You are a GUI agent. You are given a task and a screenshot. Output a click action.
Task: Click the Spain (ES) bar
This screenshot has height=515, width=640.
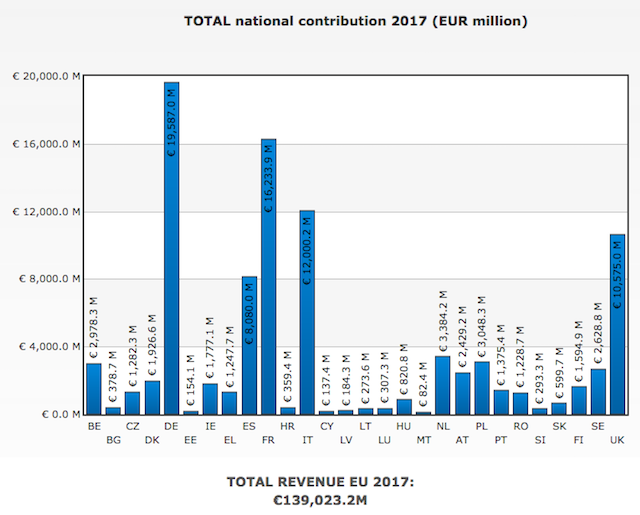coord(249,345)
